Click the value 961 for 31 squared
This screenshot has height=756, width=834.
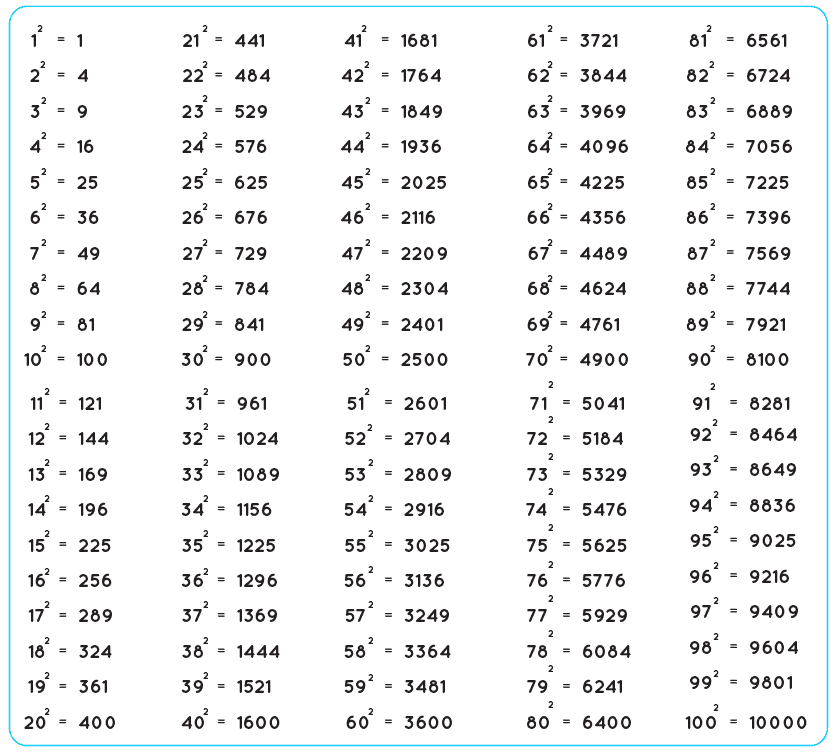[252, 404]
